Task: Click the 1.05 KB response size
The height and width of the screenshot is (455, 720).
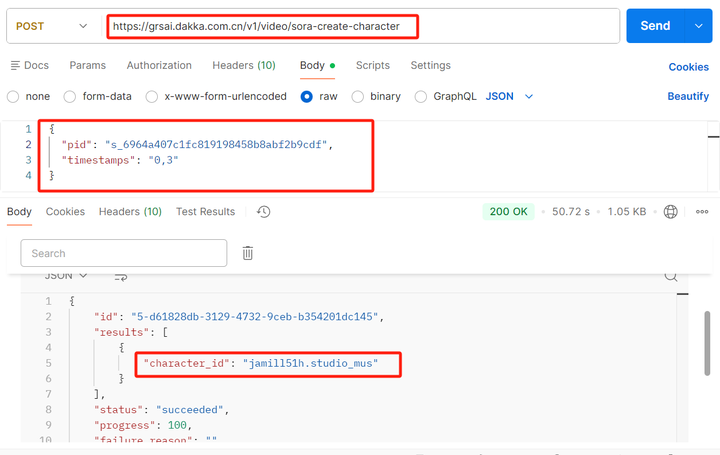Action: point(627,212)
